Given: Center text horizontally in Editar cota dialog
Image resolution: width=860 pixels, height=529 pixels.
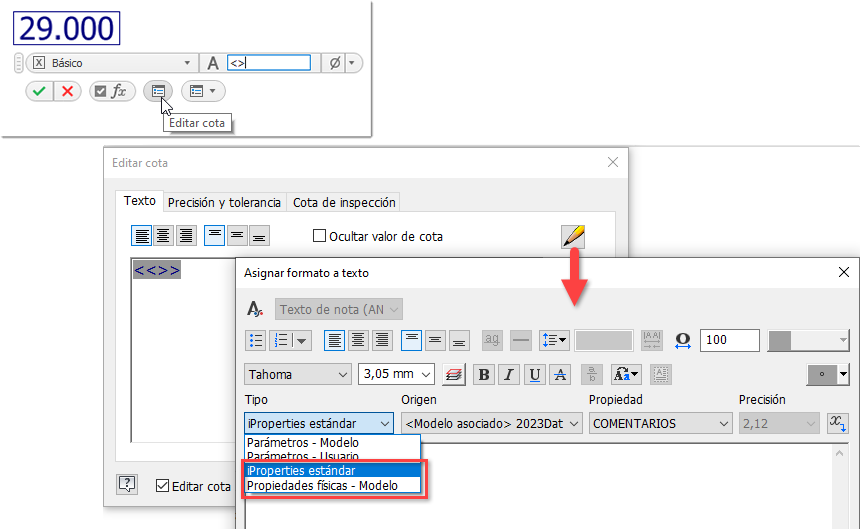Looking at the screenshot, I should (163, 236).
